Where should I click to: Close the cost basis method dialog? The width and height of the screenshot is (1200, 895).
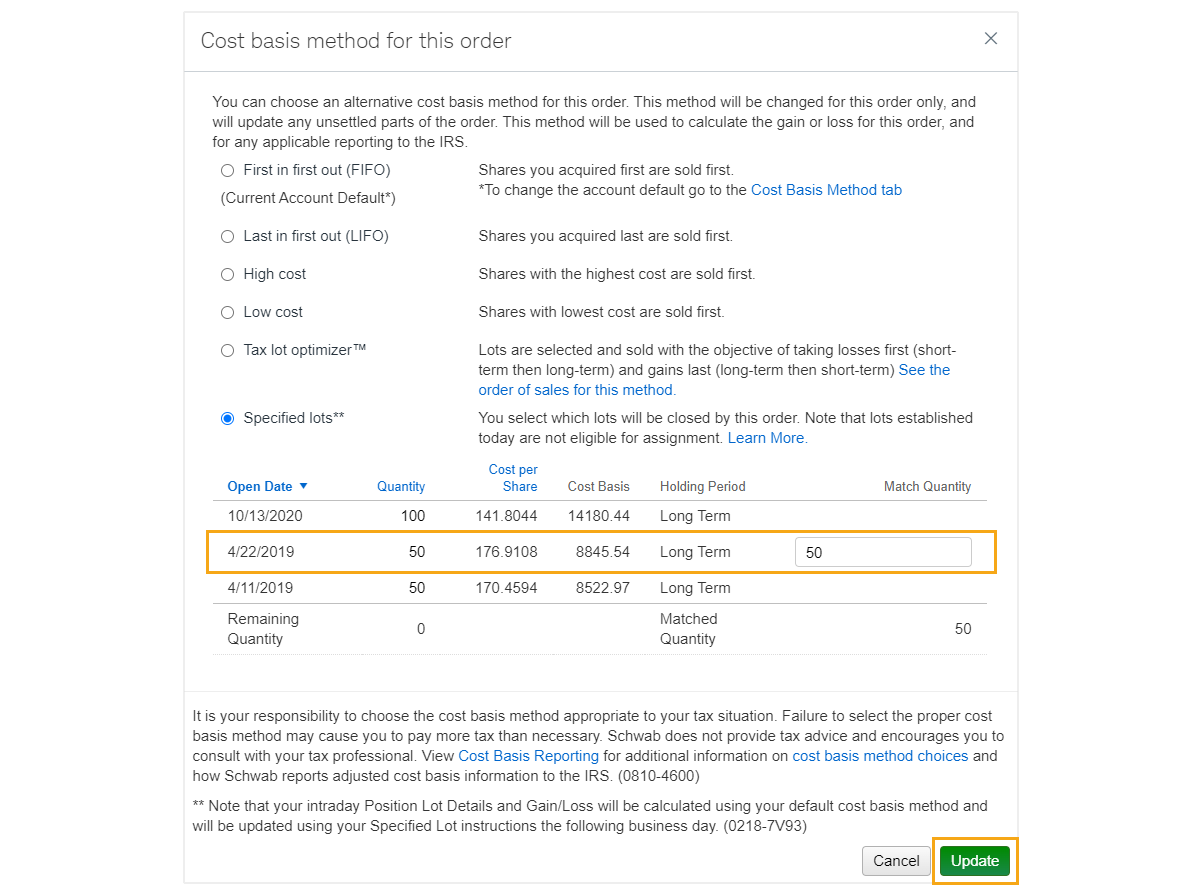[x=991, y=39]
